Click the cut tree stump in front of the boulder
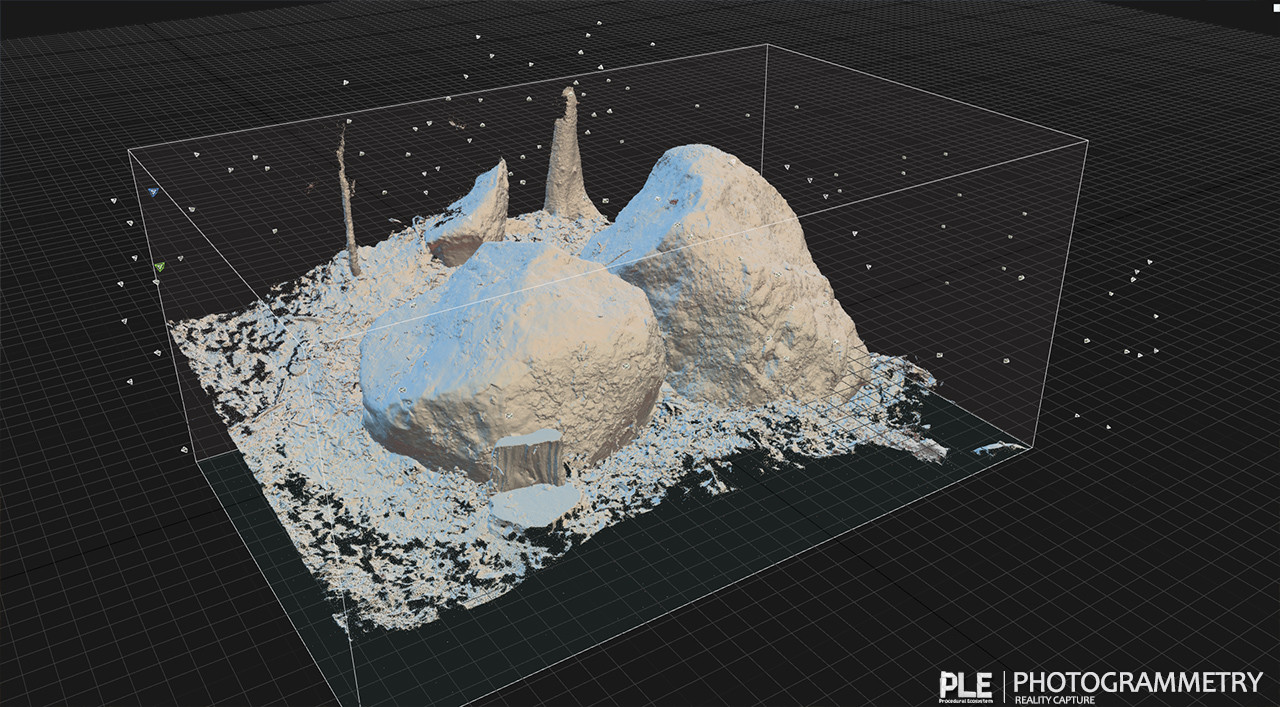Screen dimensions: 1280x707 530,461
